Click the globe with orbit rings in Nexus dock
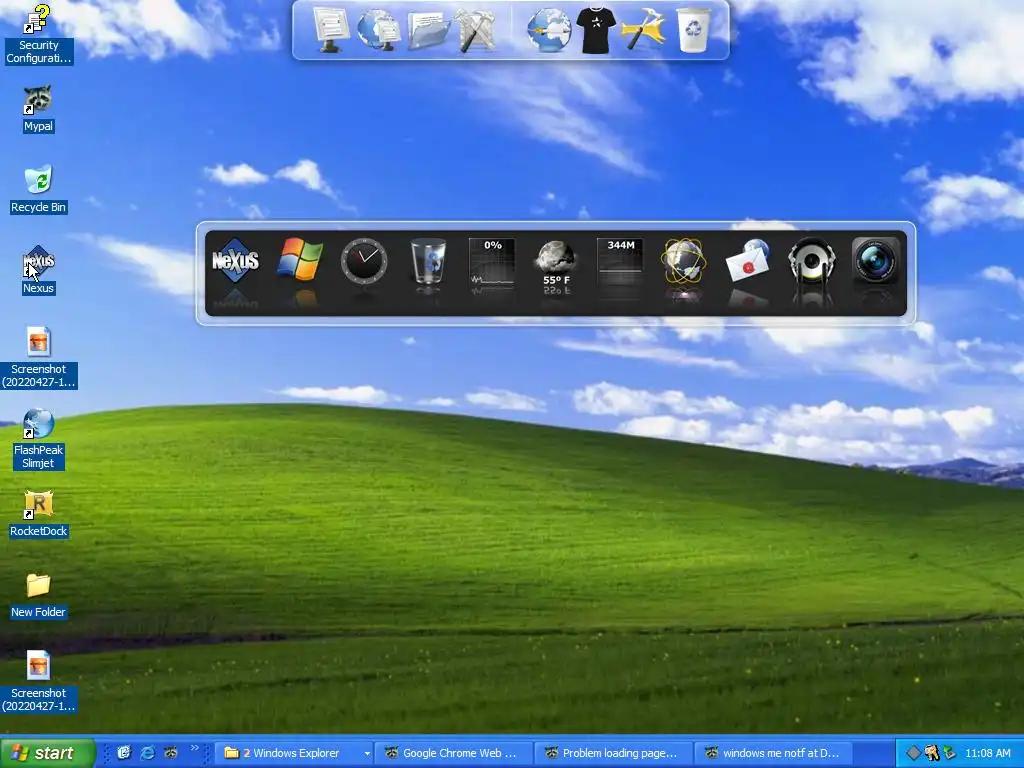Image resolution: width=1024 pixels, height=768 pixels. (x=683, y=261)
